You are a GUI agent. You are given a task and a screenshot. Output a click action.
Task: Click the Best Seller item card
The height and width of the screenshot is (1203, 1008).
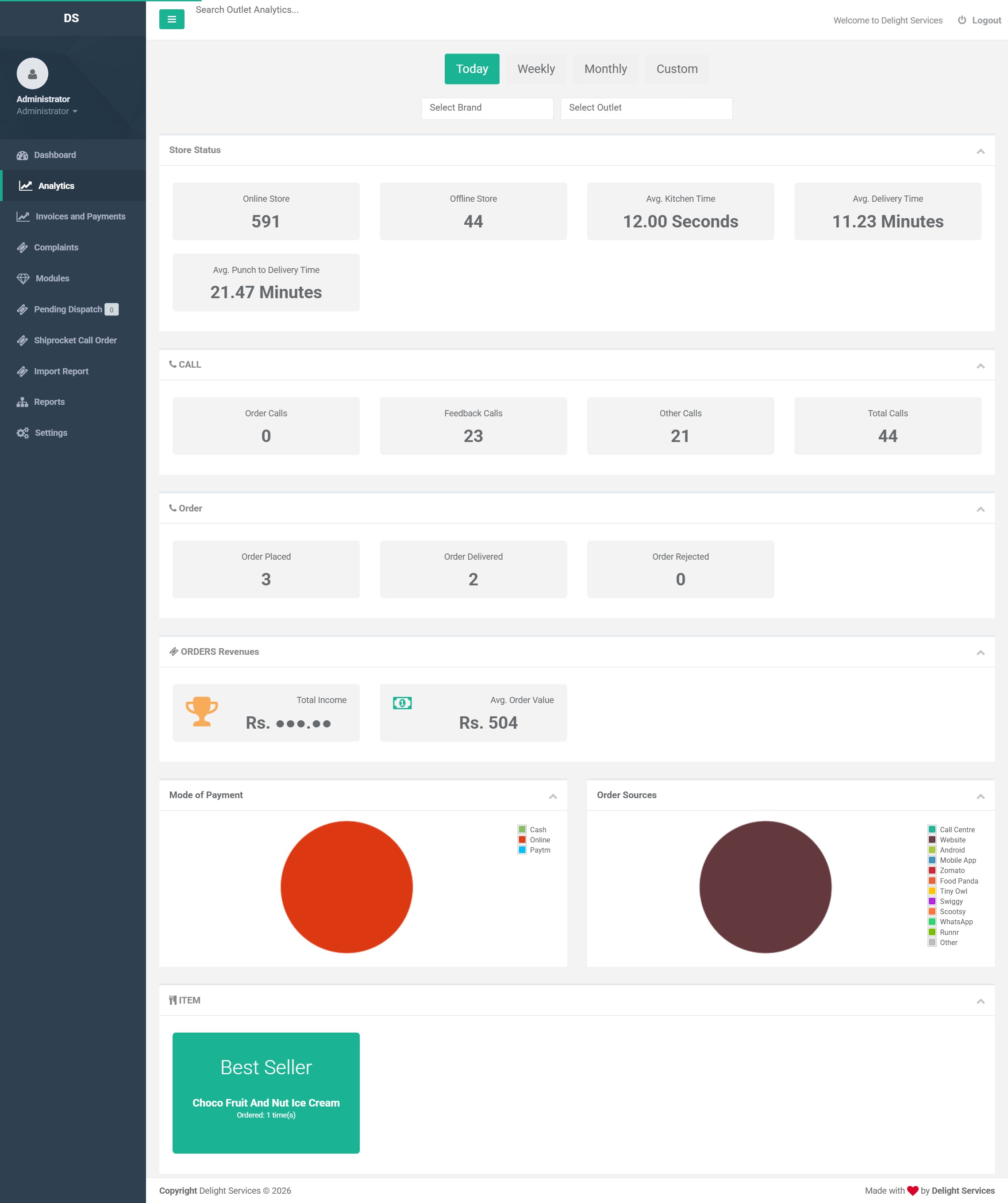266,1093
